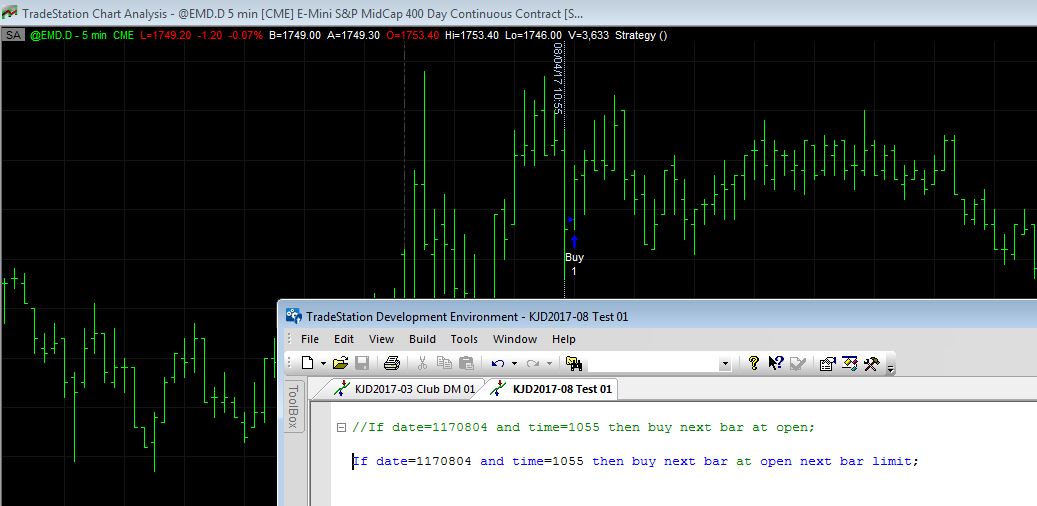Click the SA status box in chart header
The height and width of the screenshot is (506, 1037).
click(13, 35)
